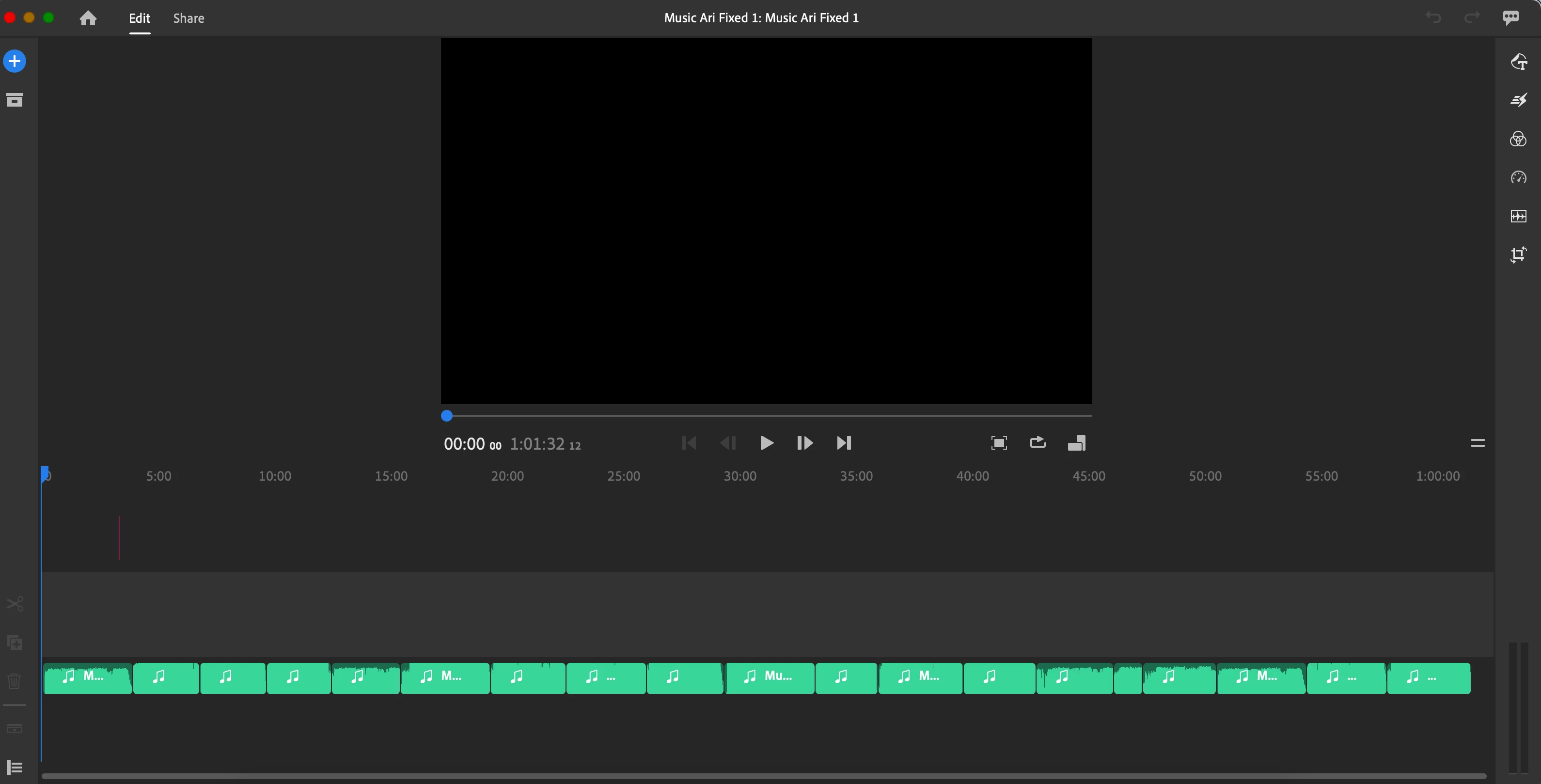
Task: Open the Speed panel icon
Action: click(x=1518, y=178)
